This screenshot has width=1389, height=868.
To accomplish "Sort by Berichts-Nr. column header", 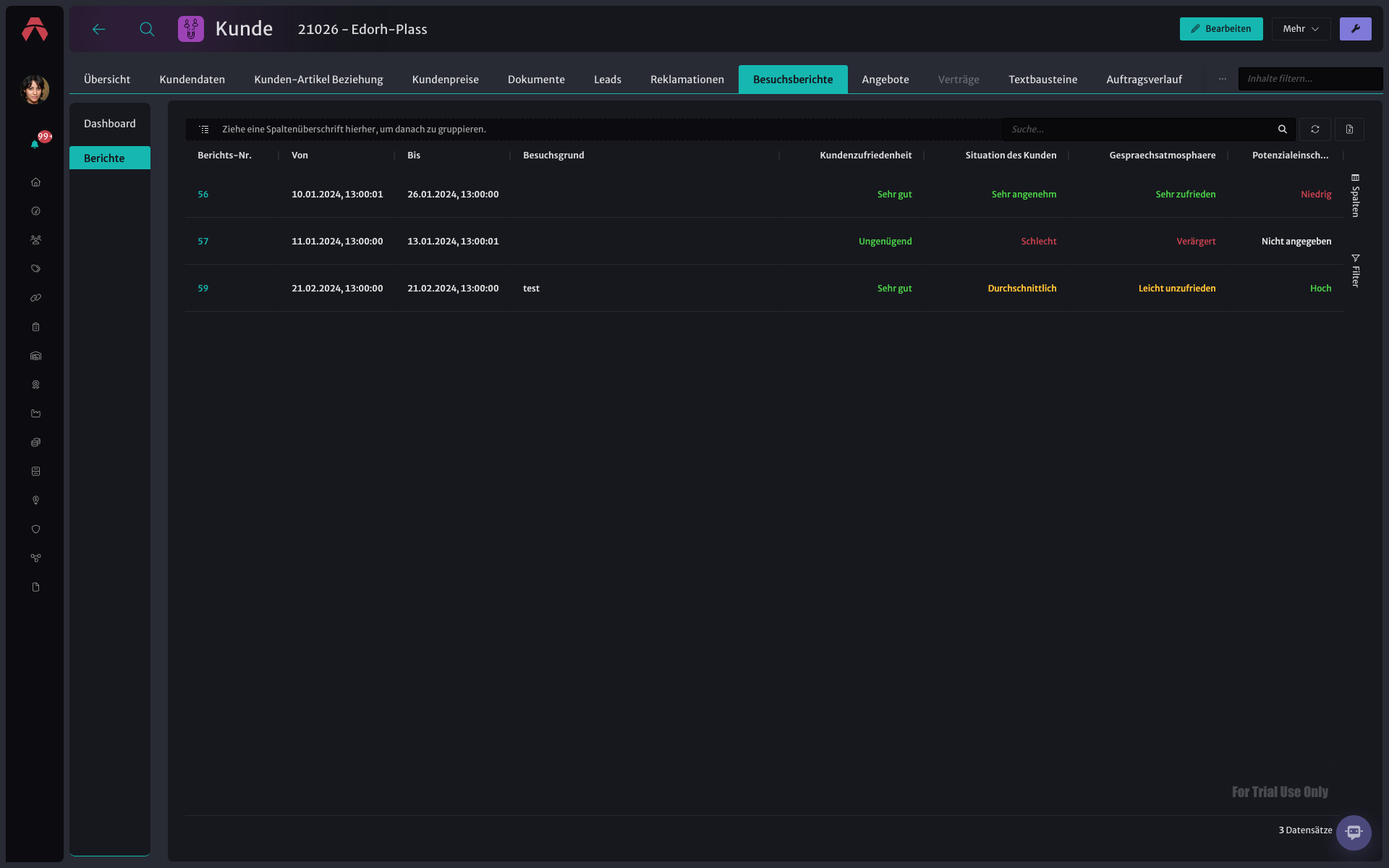I will 225,156.
